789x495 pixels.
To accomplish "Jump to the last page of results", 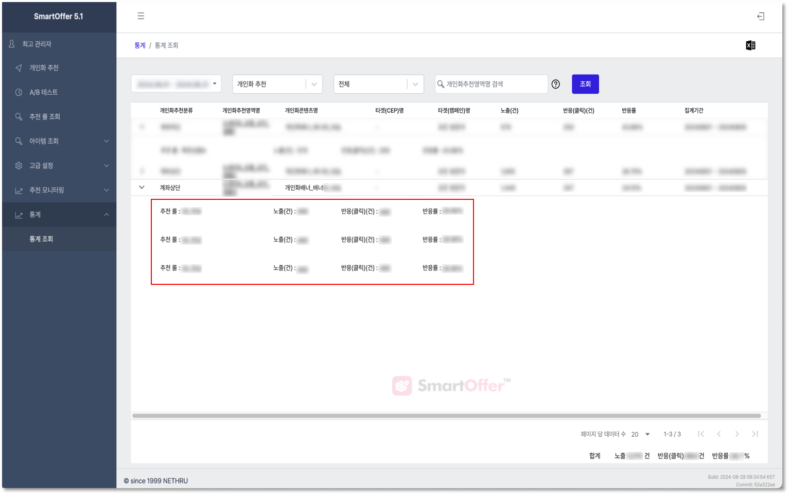I will tap(755, 433).
